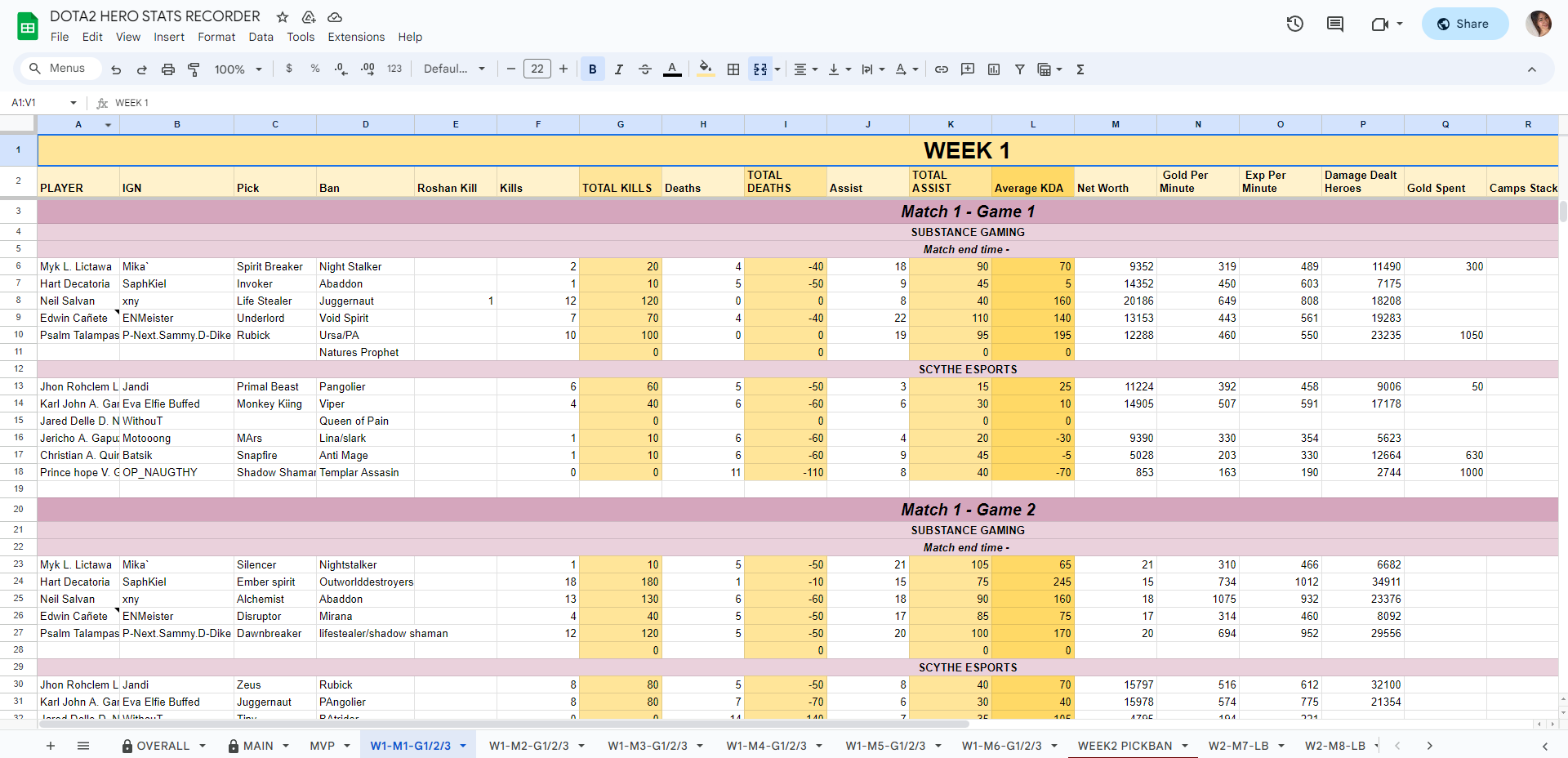Switch to the W1-M2-G1/2/3 sheet tab
This screenshot has width=1568, height=758.
(x=529, y=746)
